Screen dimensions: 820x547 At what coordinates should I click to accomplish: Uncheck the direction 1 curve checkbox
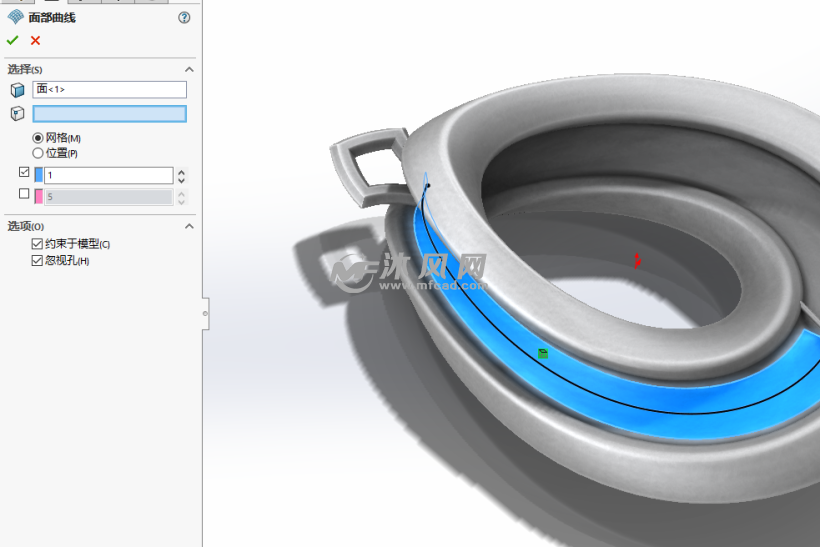click(x=24, y=172)
